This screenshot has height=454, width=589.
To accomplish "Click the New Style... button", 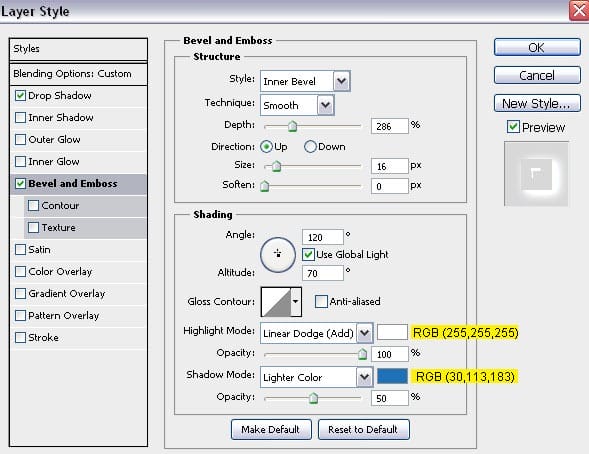I will click(x=537, y=103).
